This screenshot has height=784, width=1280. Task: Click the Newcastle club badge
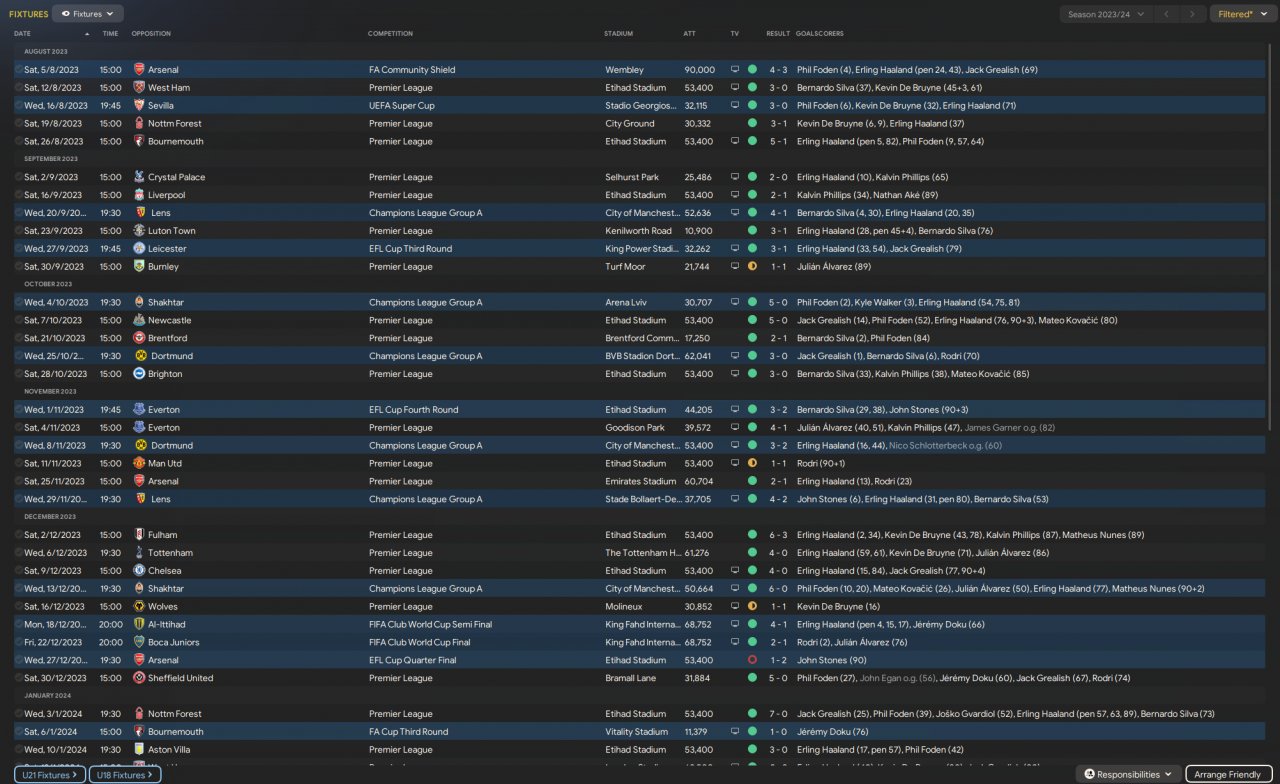pos(138,321)
